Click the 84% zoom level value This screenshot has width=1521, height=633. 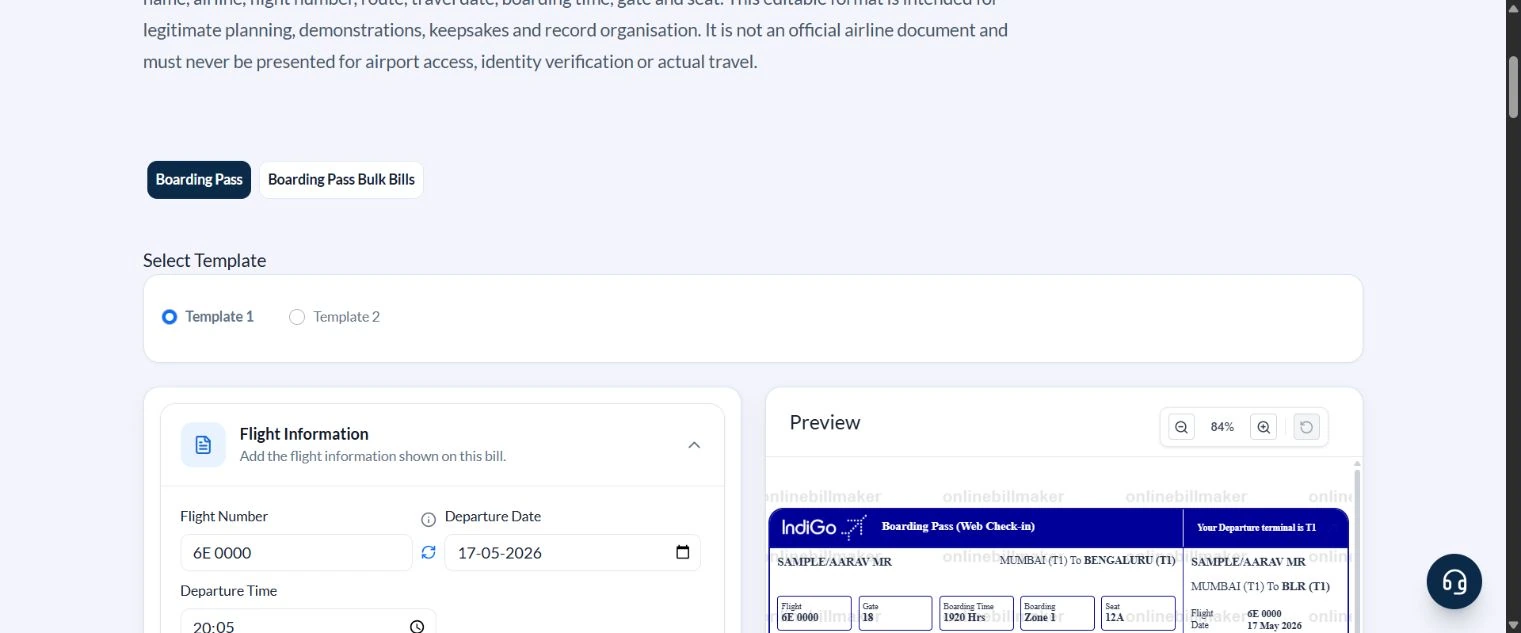(x=1222, y=427)
